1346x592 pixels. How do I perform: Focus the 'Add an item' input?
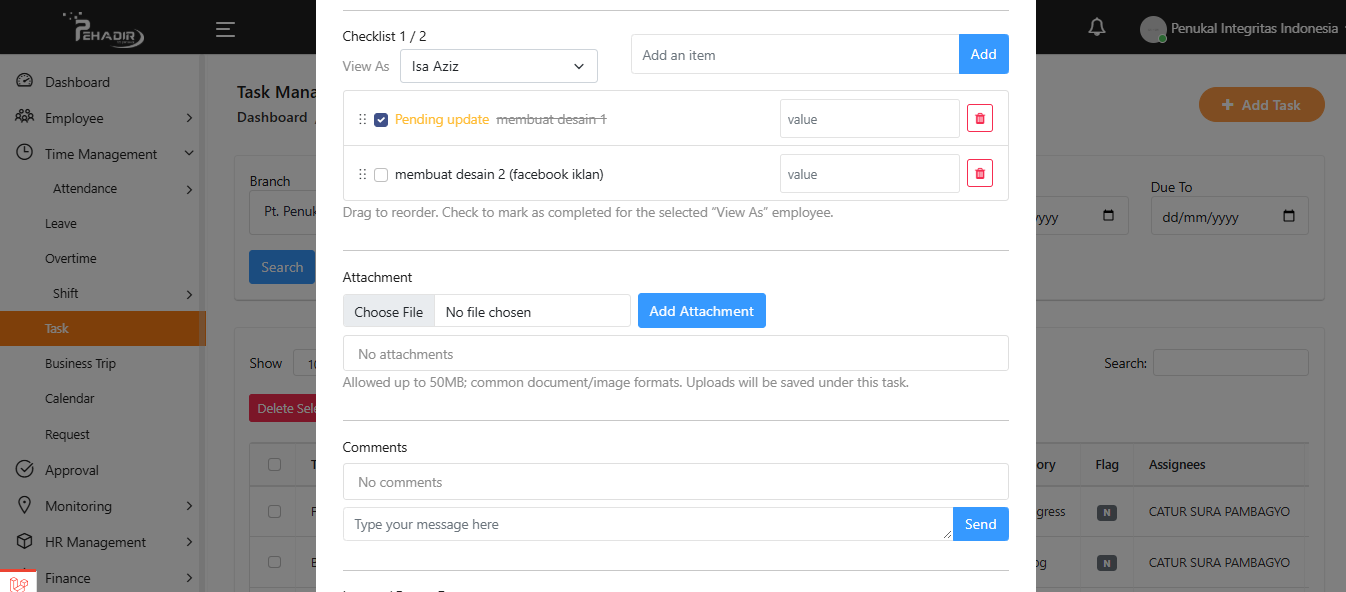tap(795, 54)
